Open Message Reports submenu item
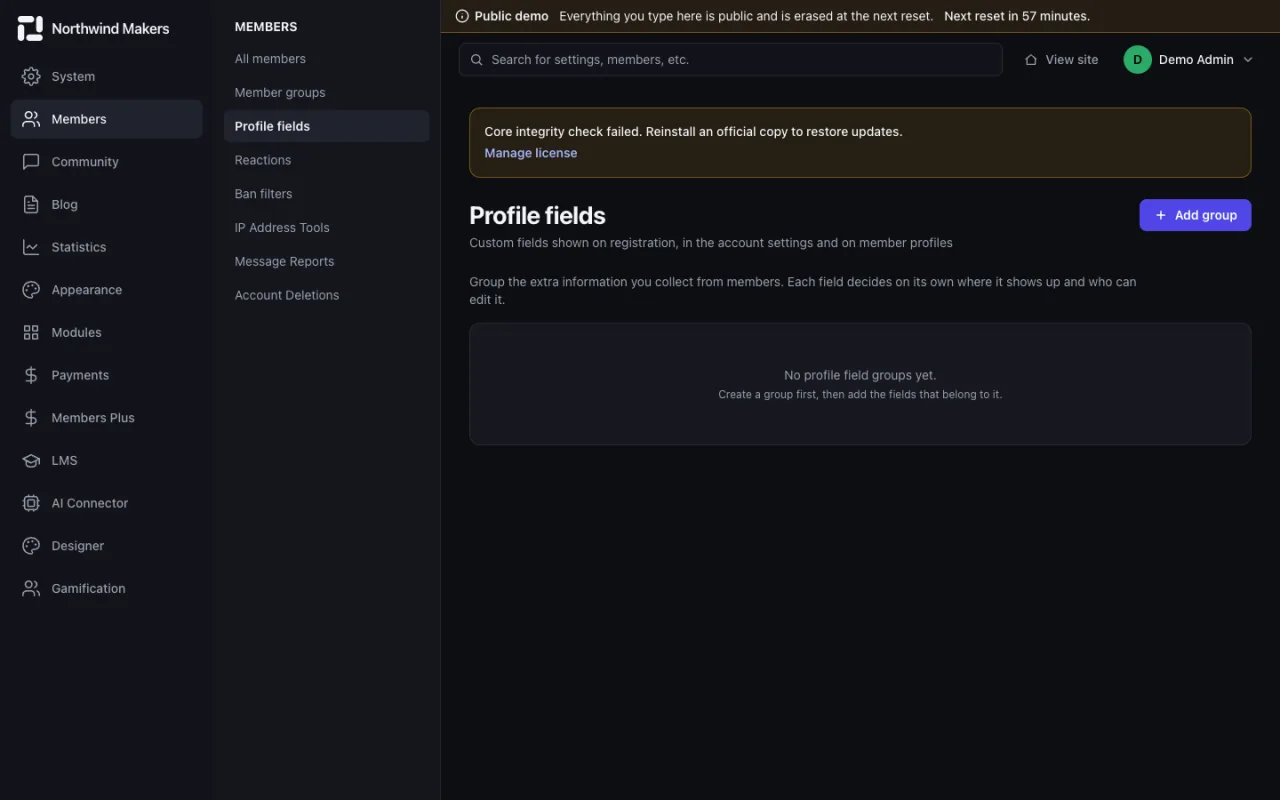1280x800 pixels. (x=327, y=261)
